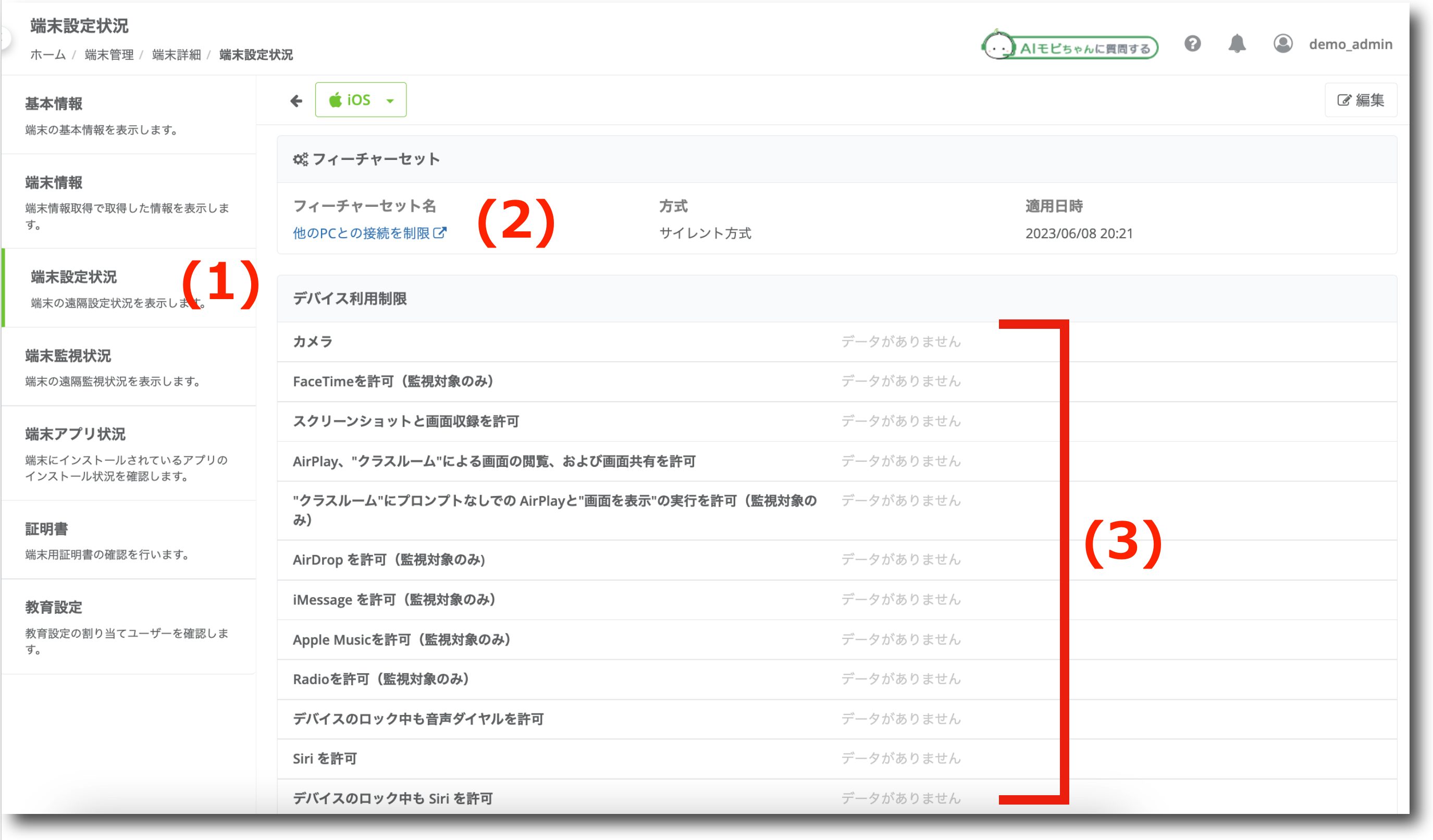Click the カメラ restriction row
1433x840 pixels.
(836, 342)
